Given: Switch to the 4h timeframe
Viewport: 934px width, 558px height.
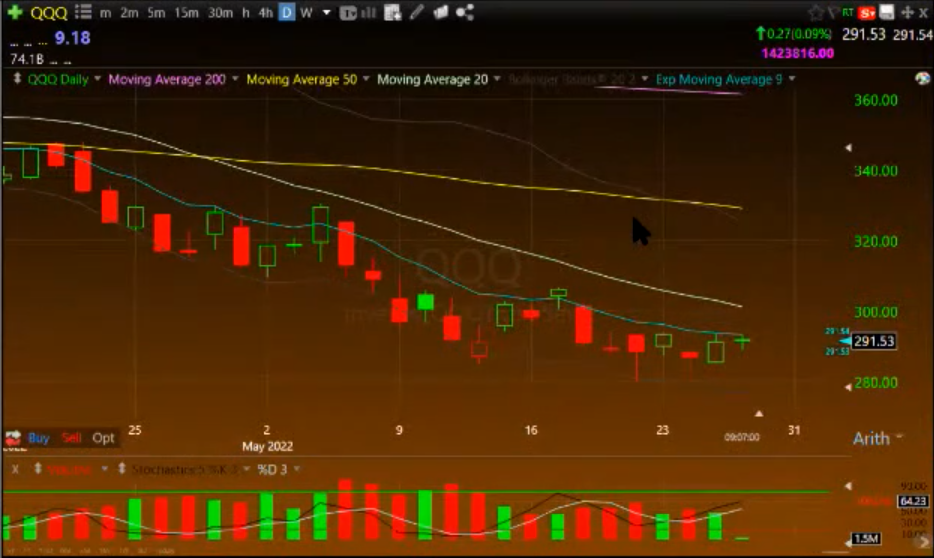Looking at the screenshot, I should coord(265,13).
